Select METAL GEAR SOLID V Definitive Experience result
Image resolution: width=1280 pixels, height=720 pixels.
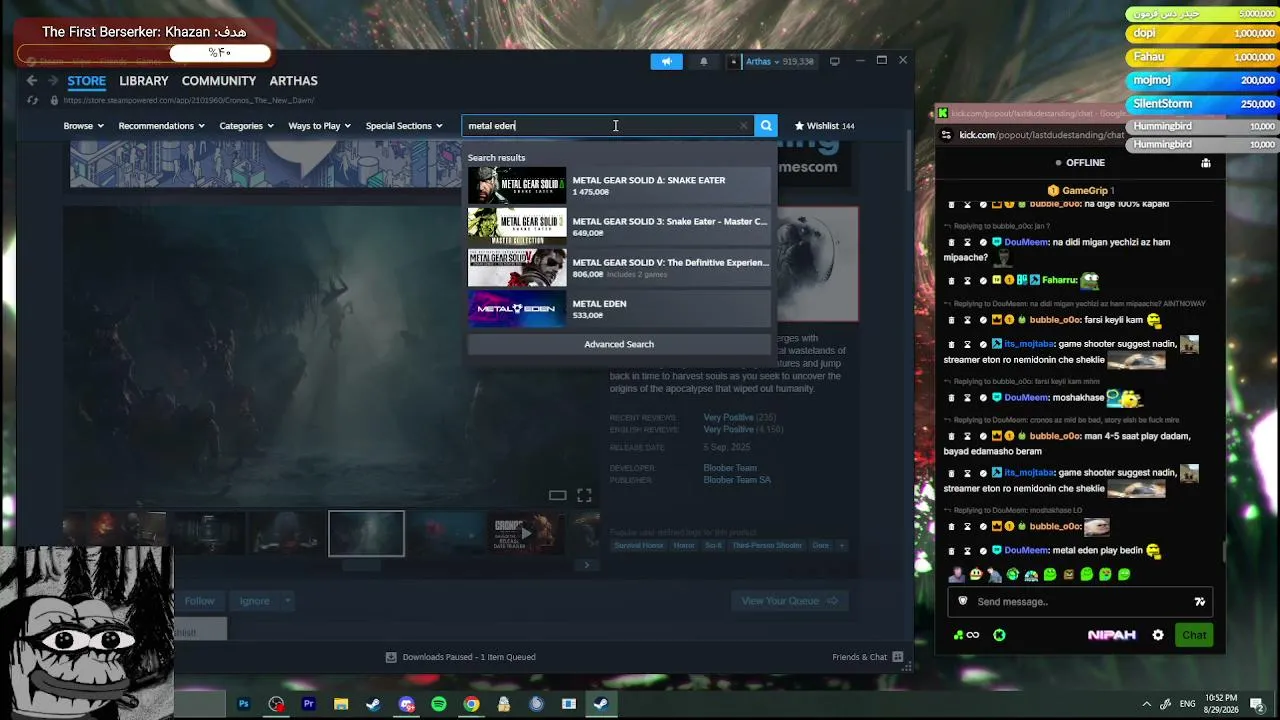(619, 267)
